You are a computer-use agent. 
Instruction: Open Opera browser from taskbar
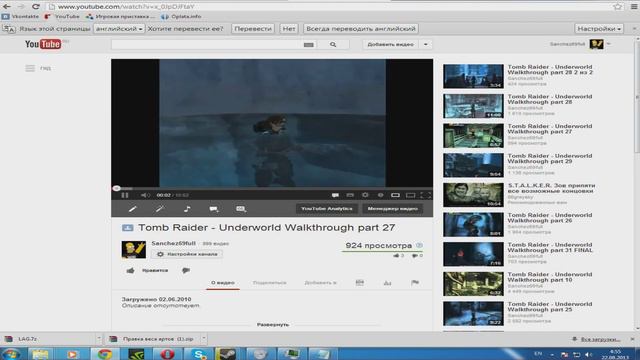[167, 354]
